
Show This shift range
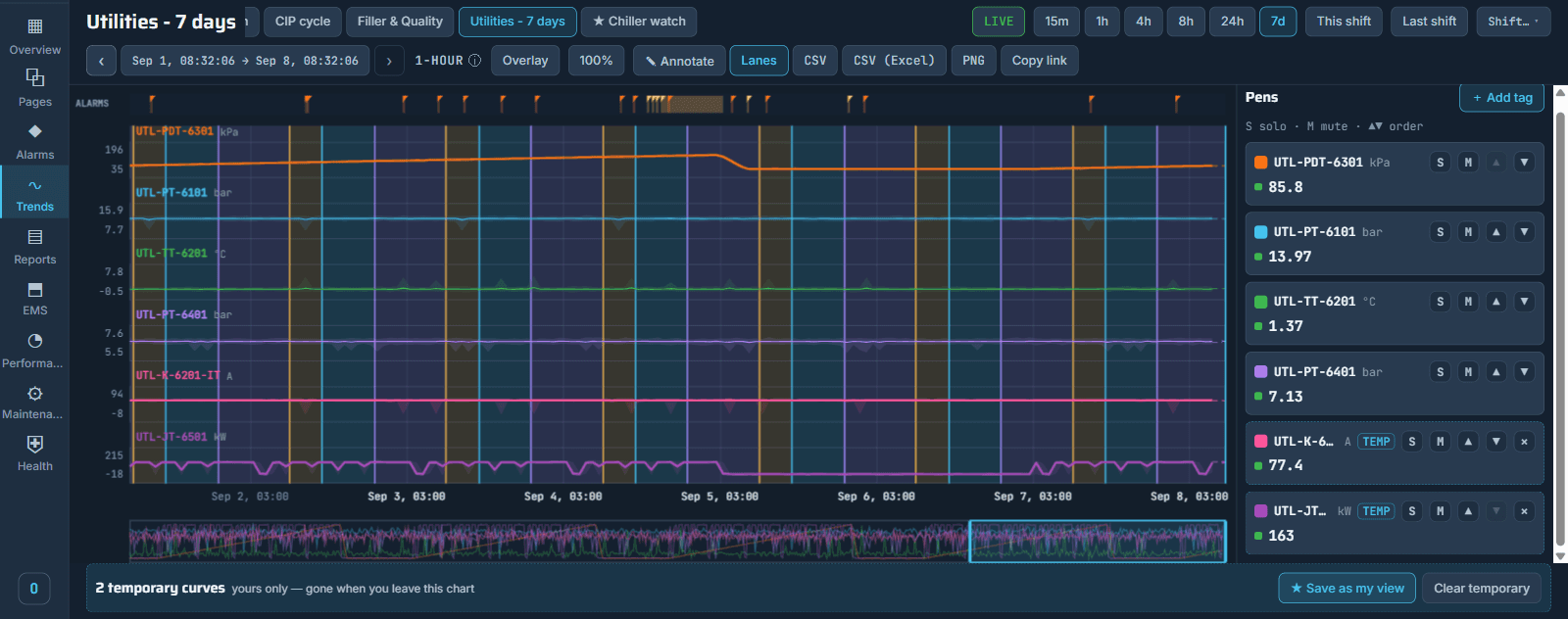(1344, 22)
